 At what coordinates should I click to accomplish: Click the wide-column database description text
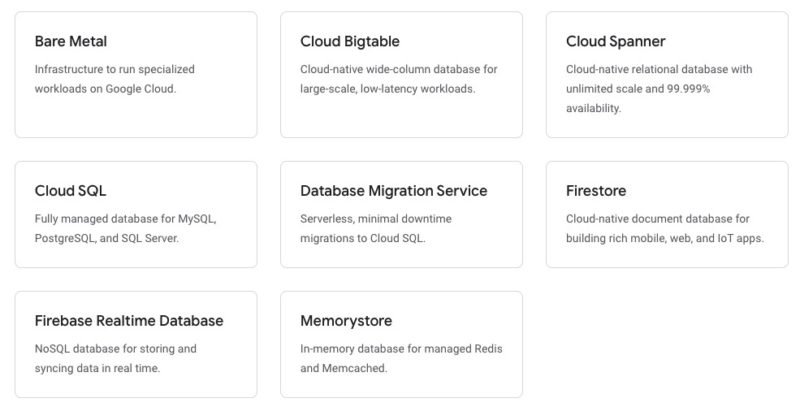coord(398,79)
